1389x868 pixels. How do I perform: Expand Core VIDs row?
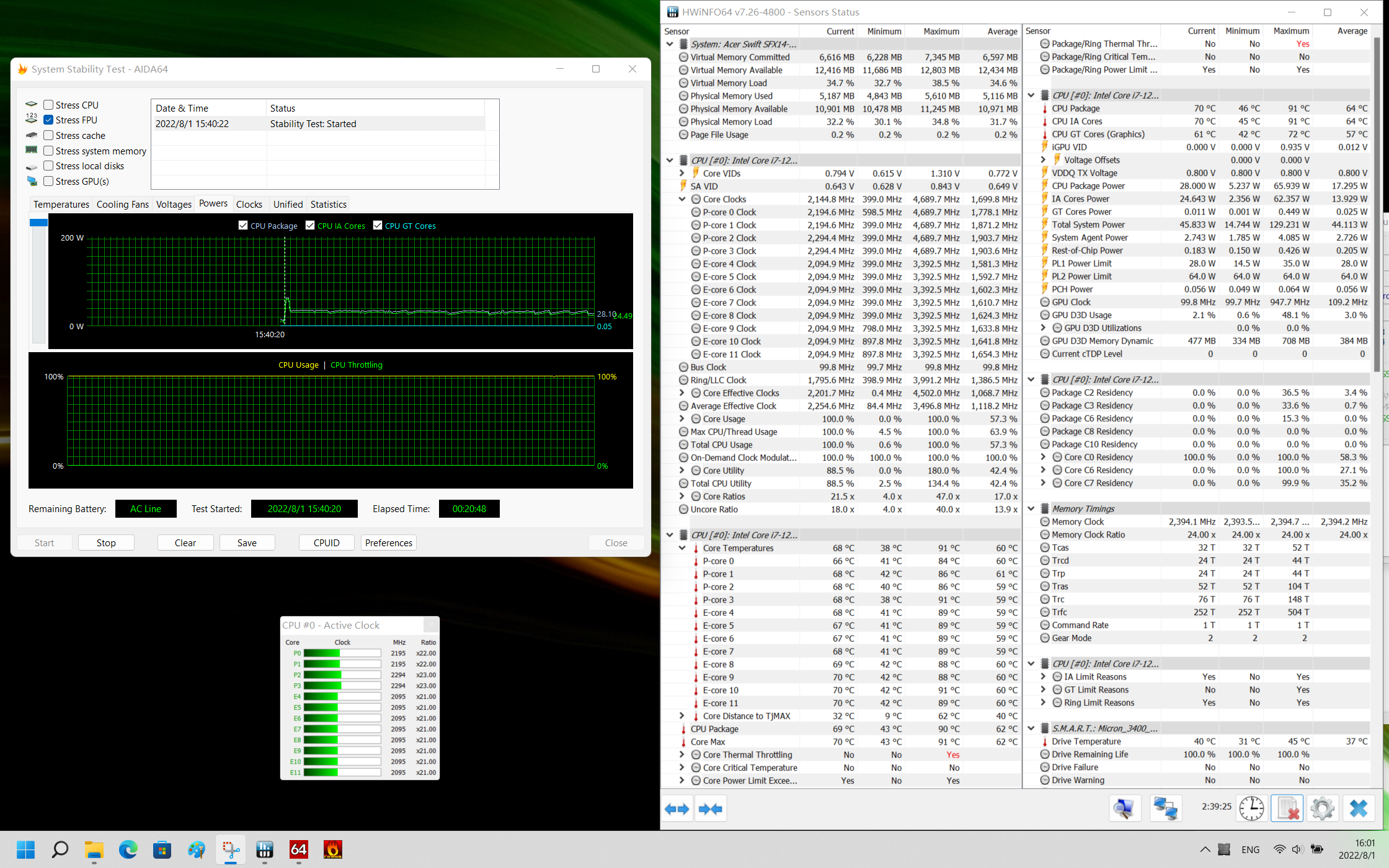pyautogui.click(x=682, y=174)
